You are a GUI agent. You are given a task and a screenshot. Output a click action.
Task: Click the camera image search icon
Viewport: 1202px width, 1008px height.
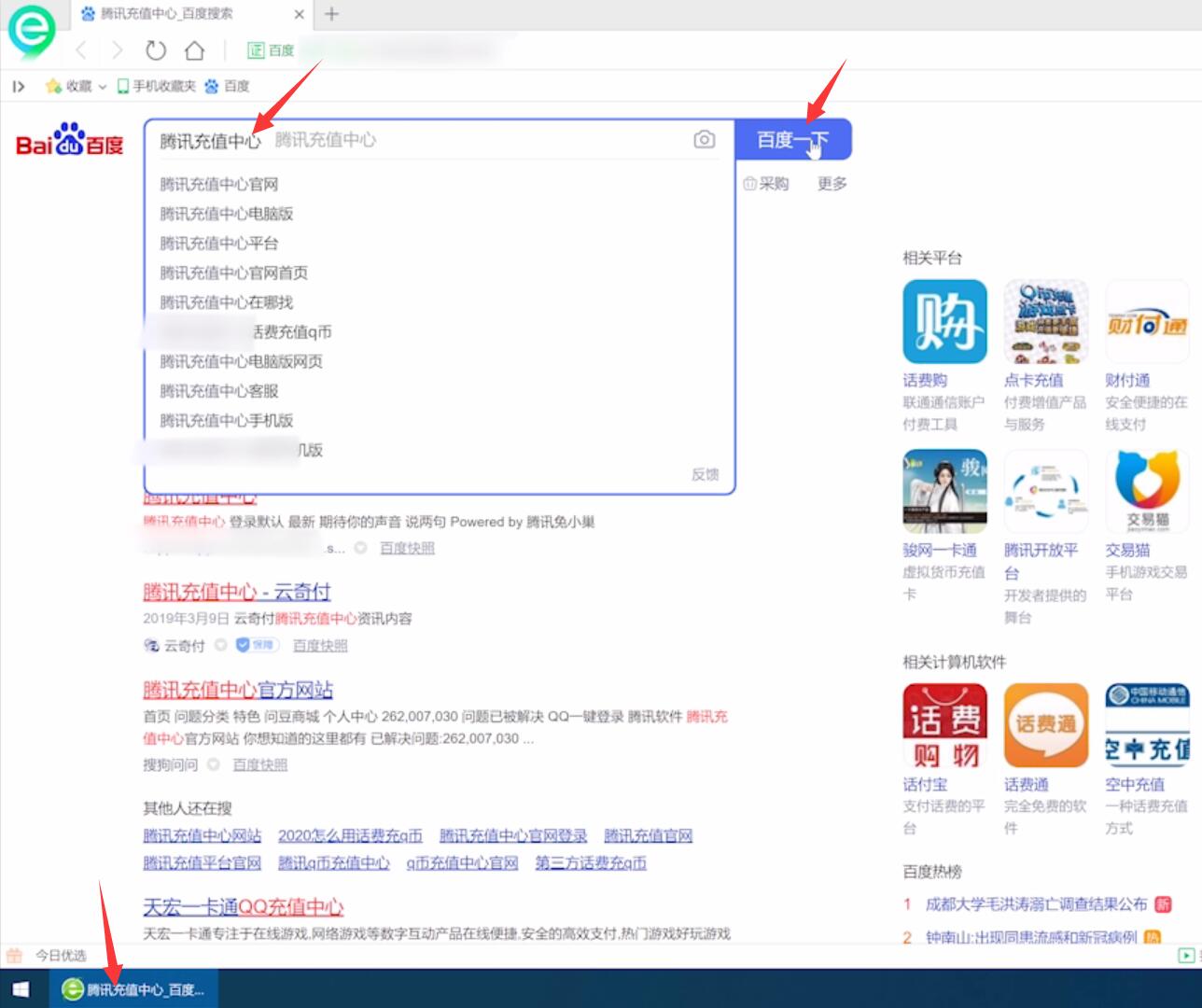pos(705,140)
